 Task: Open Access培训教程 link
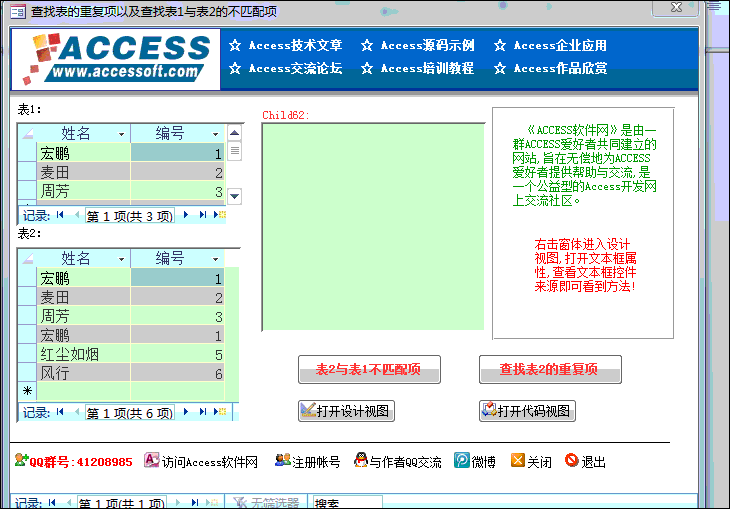tap(418, 68)
